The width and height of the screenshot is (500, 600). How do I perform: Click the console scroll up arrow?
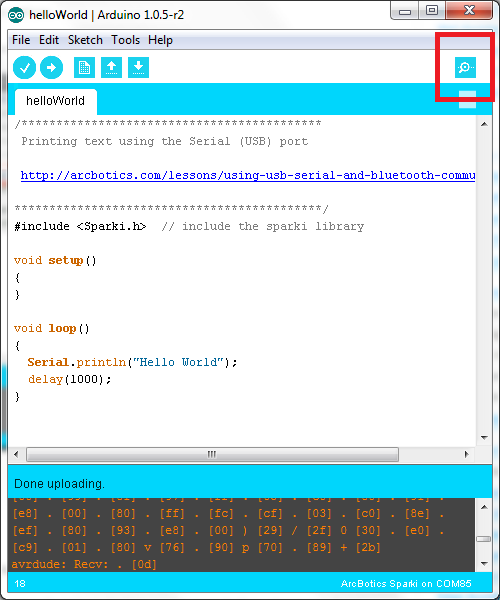[484, 507]
